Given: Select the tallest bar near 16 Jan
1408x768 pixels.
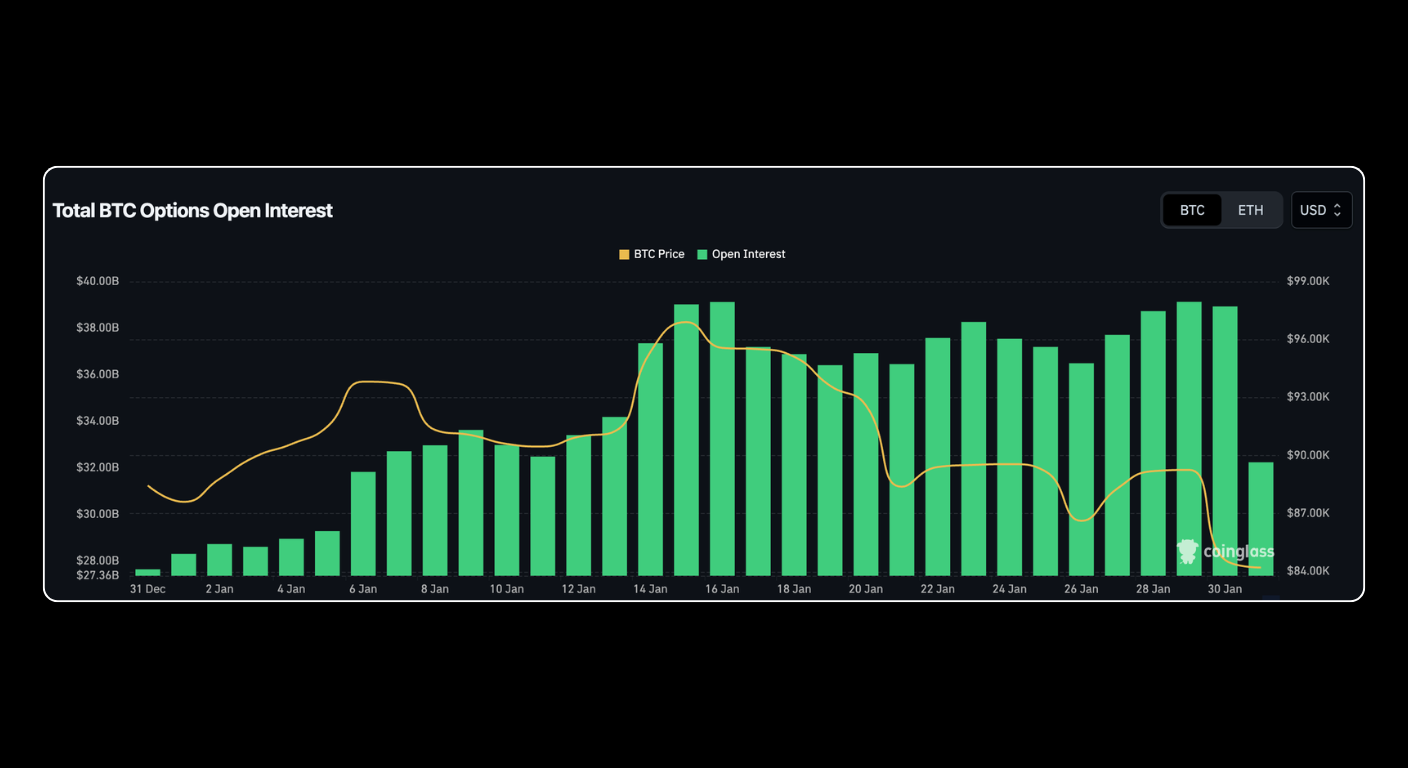Looking at the screenshot, I should (721, 430).
